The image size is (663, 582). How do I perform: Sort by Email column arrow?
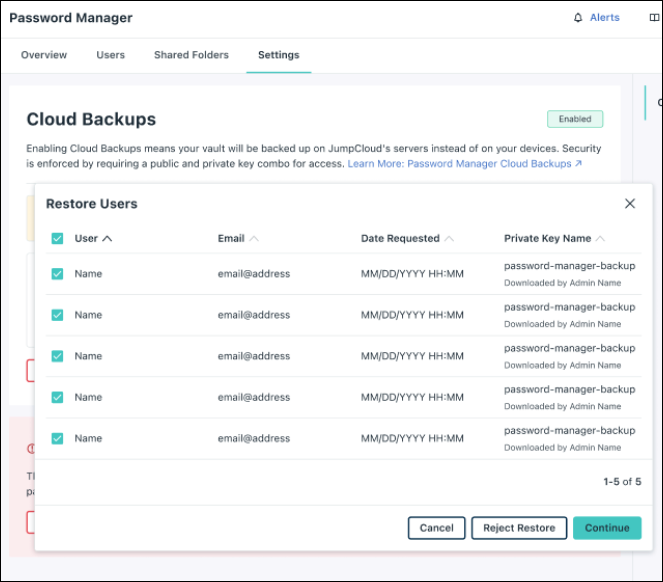254,239
